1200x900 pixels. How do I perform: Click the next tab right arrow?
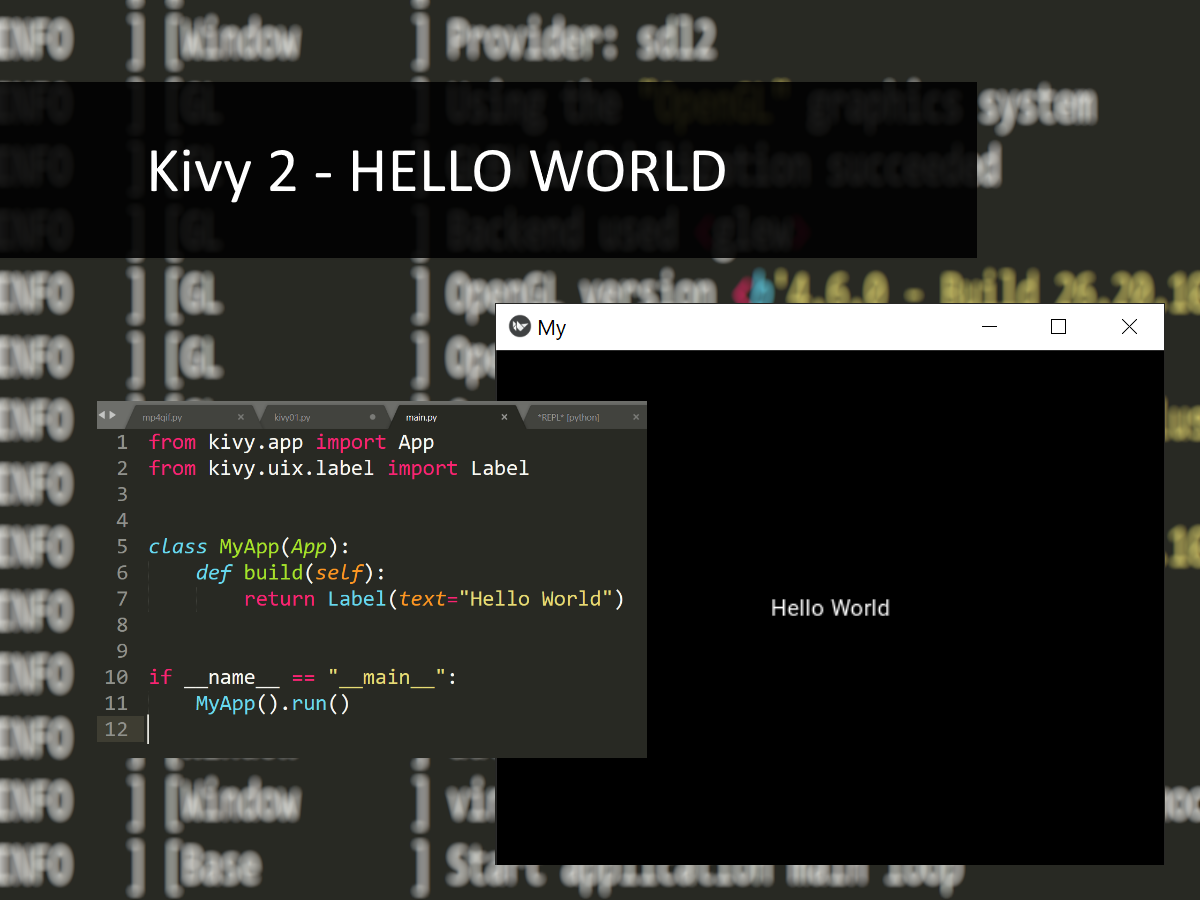pyautogui.click(x=113, y=415)
